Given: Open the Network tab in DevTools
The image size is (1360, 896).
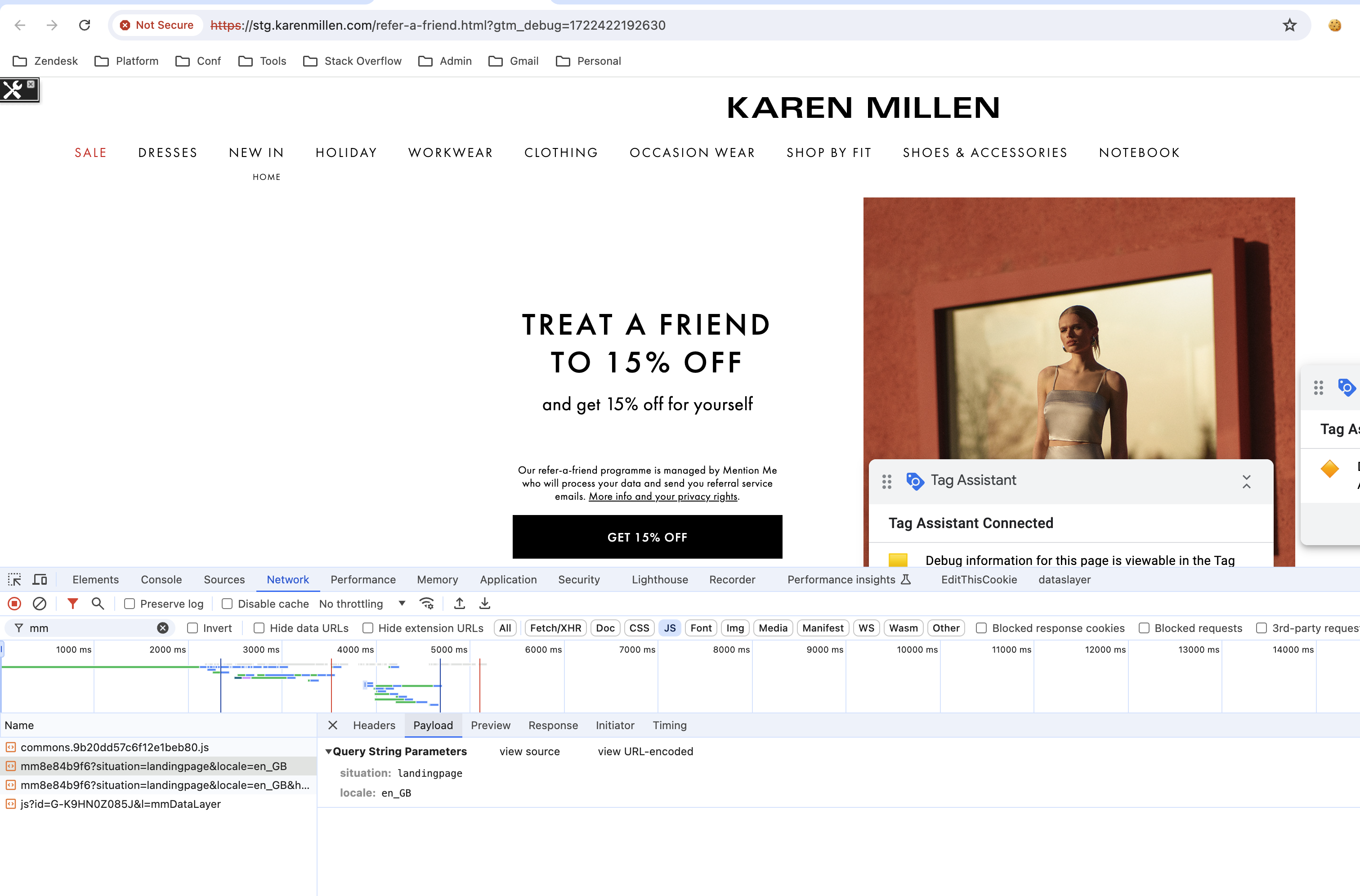Looking at the screenshot, I should pyautogui.click(x=287, y=579).
